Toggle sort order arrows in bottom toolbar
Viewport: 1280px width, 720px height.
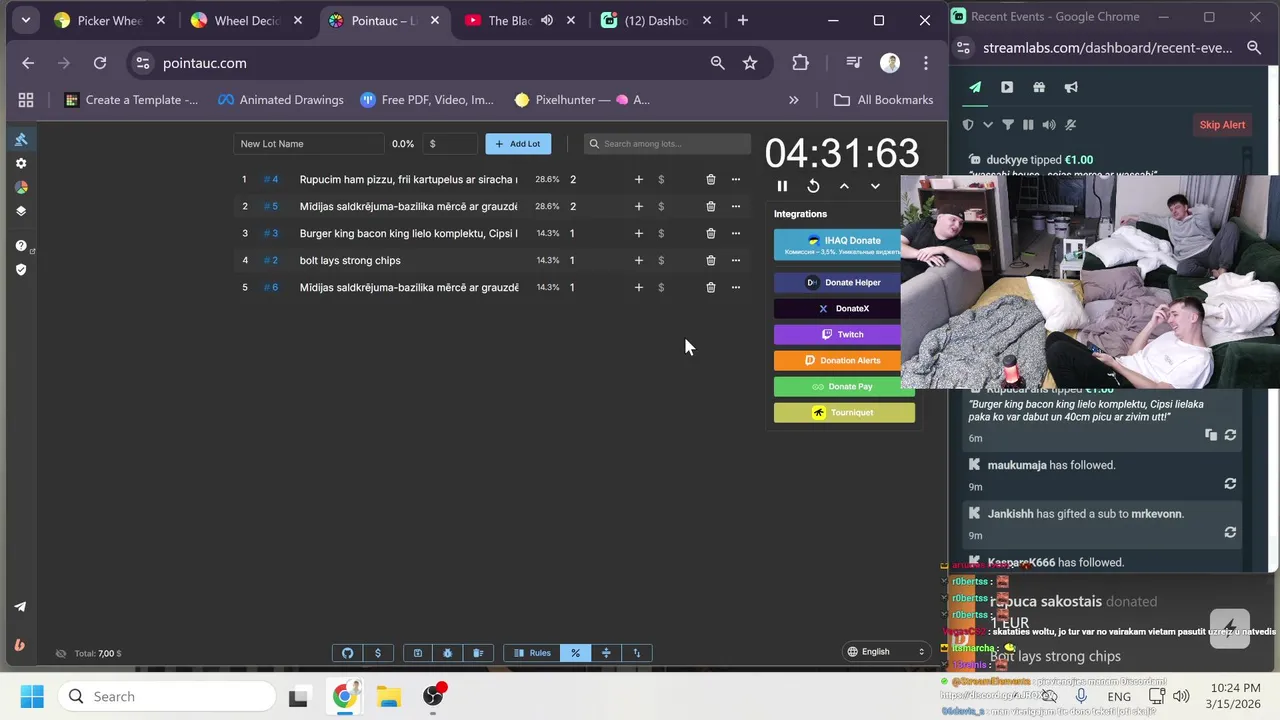637,653
